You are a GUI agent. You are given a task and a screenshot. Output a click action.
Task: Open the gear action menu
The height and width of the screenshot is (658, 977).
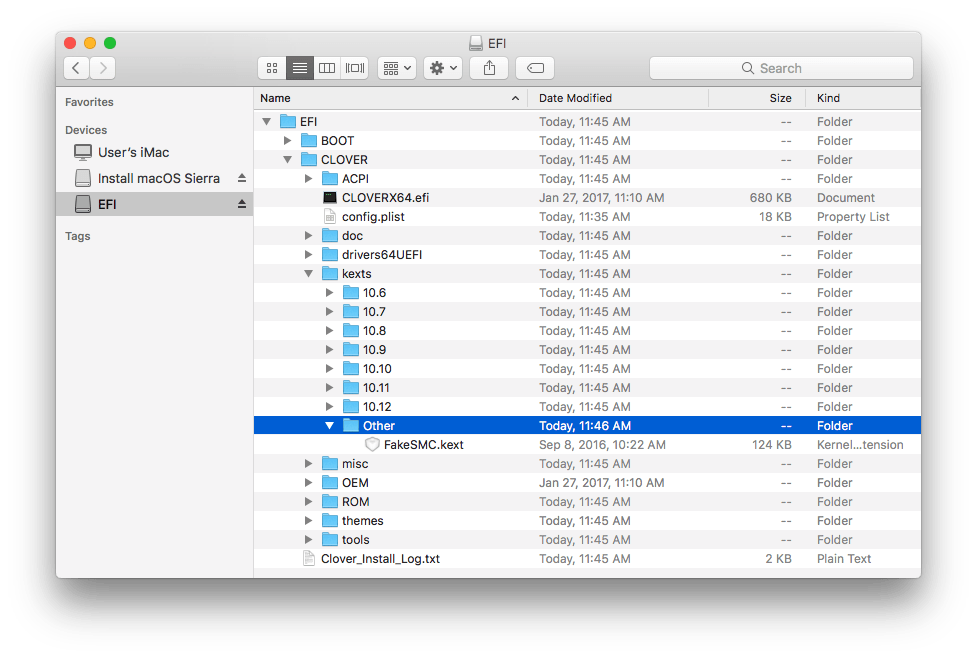click(443, 68)
